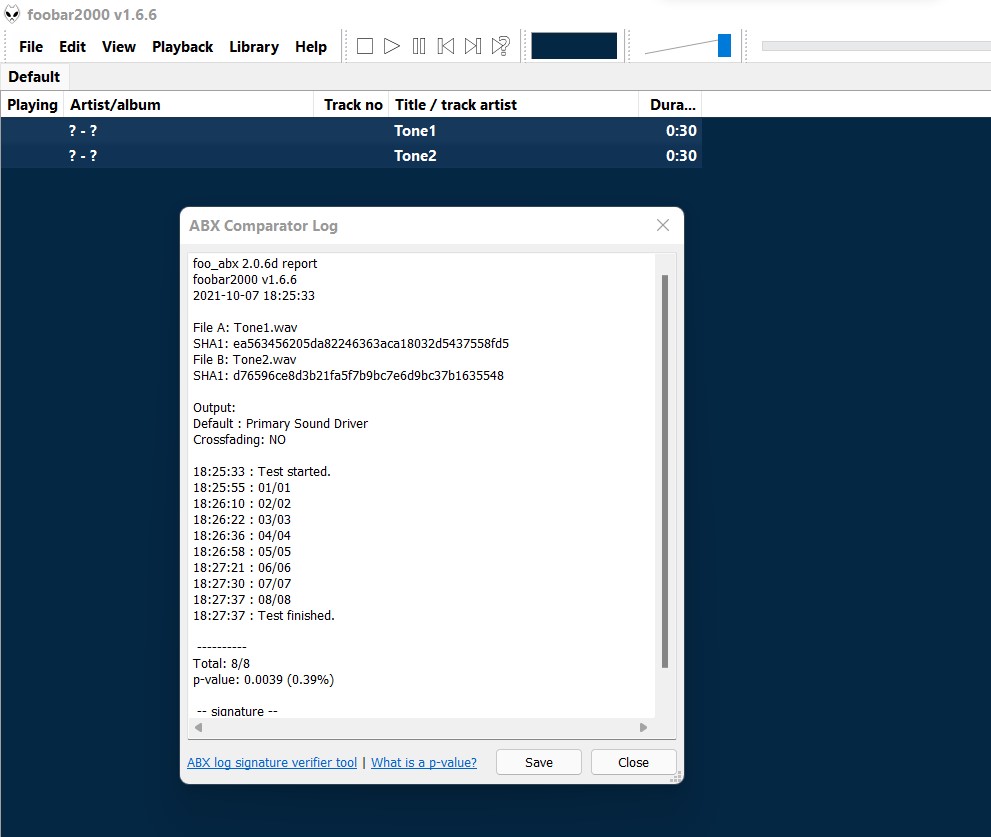Click the Title / track artist column header
This screenshot has height=837, width=991.
point(513,105)
